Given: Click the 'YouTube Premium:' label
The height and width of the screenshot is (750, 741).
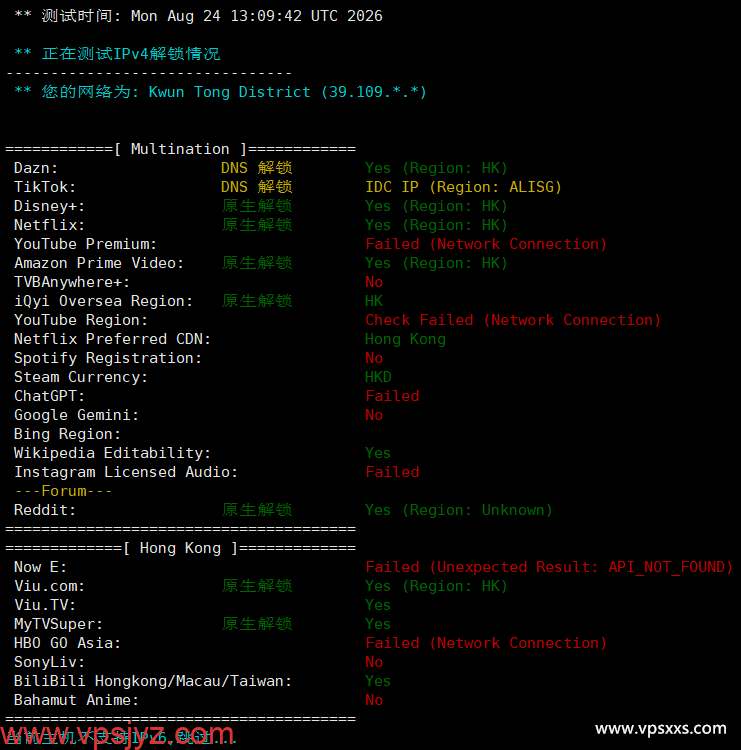Looking at the screenshot, I should point(85,244).
